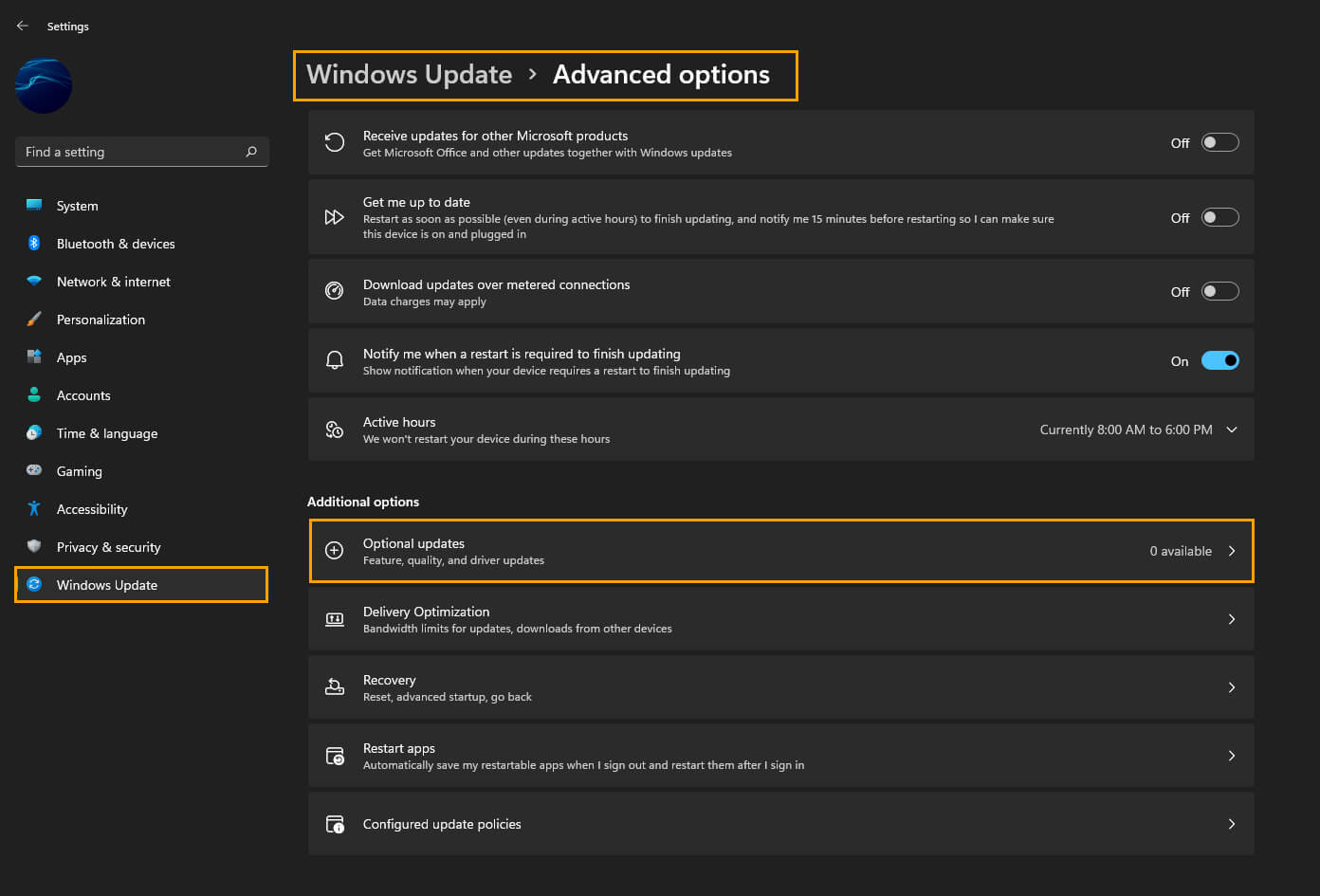
Task: Click the Apps icon in the sidebar
Action: coord(34,357)
